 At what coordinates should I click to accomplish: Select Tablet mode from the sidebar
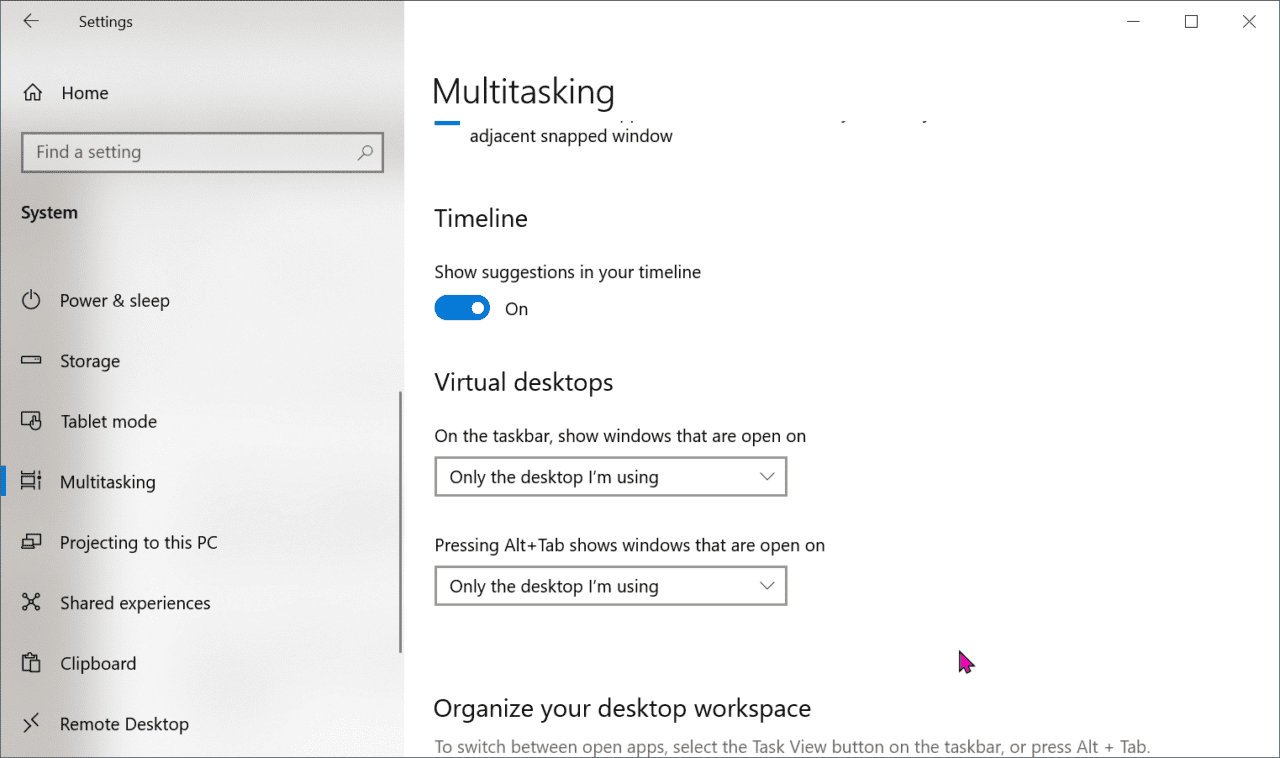(31, 421)
